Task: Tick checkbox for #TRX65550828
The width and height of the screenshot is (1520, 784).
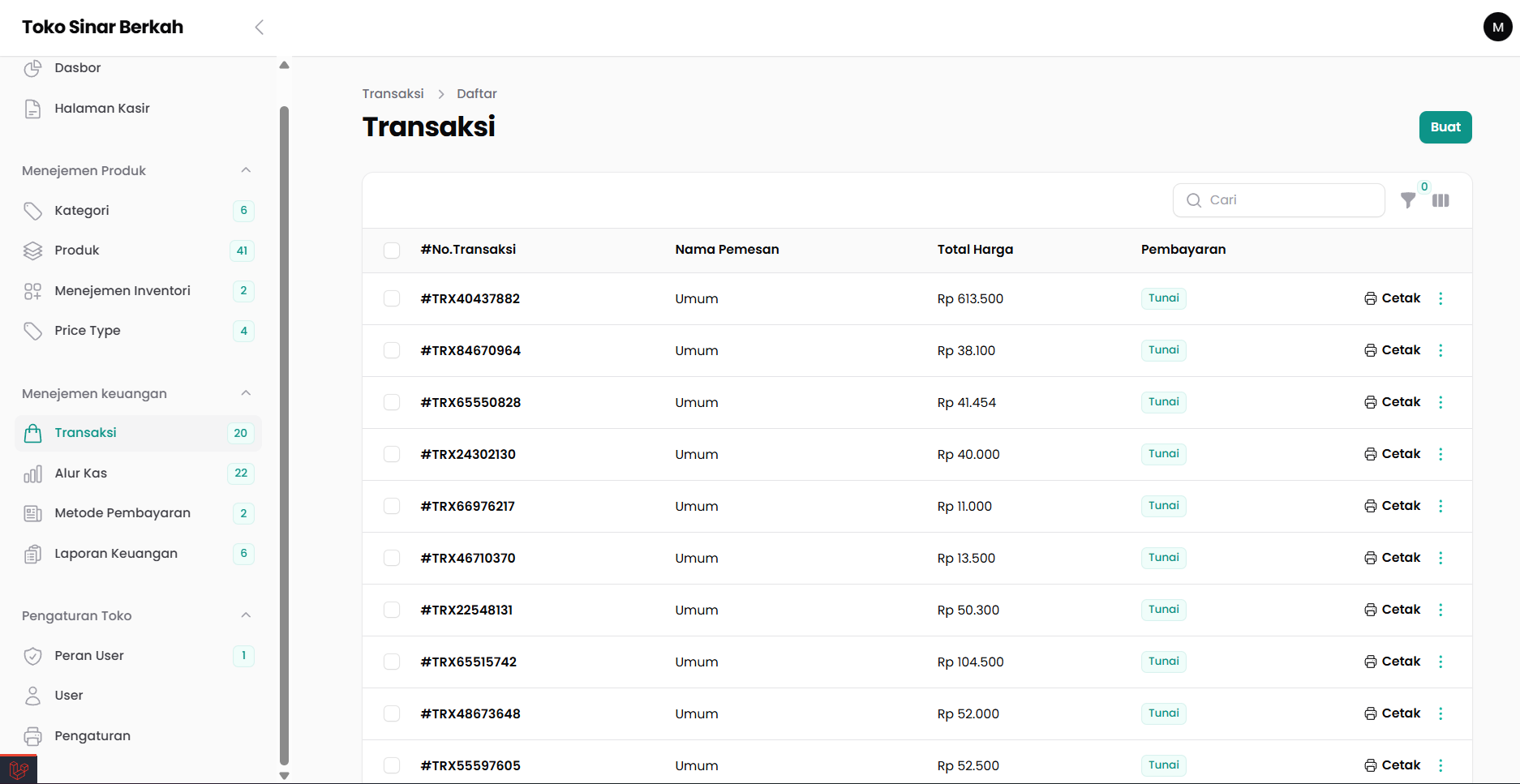Action: pos(392,402)
